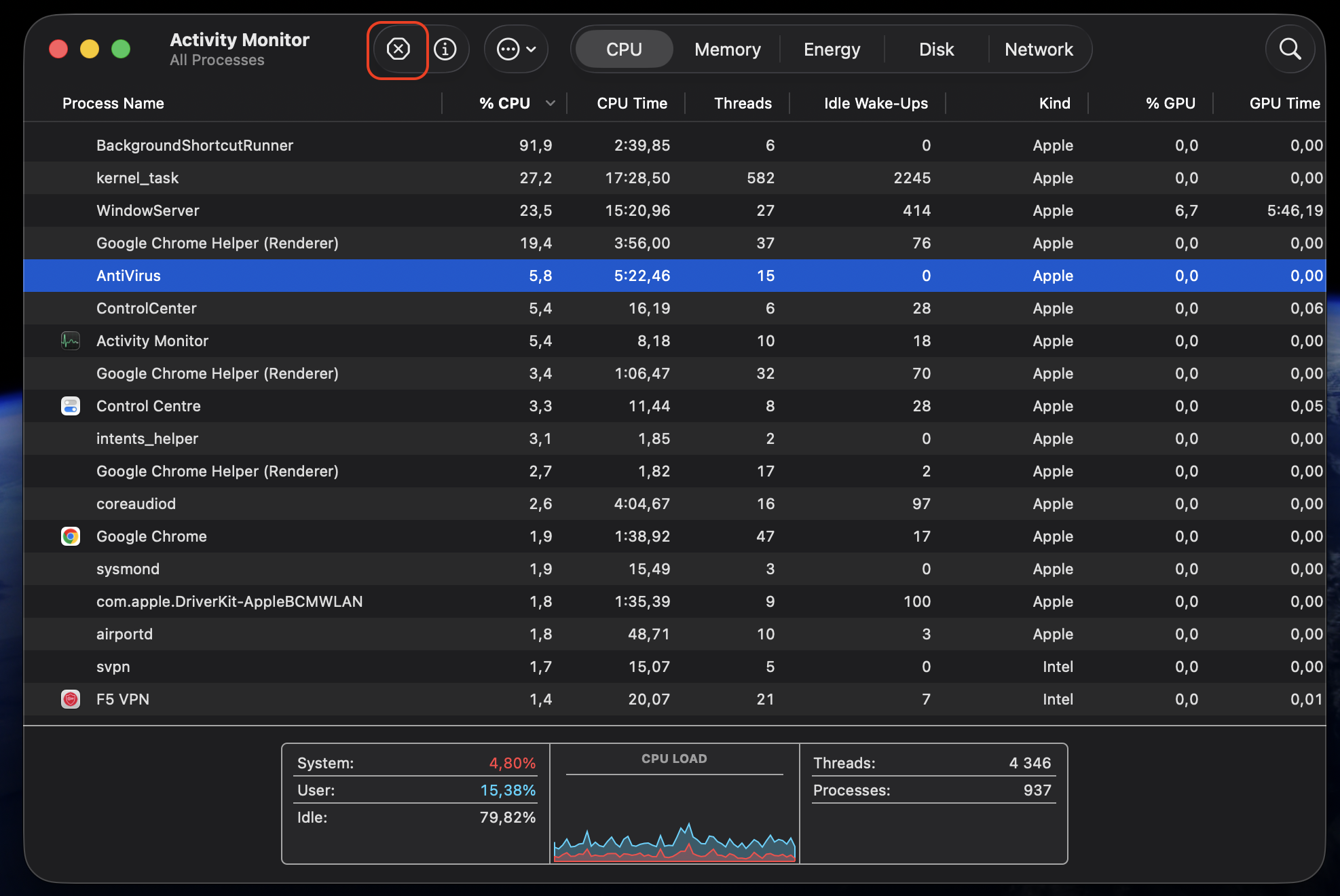Screen dimensions: 1340x896
Task: Select the BackgroundShortcutRunner process row
Action: pos(675,145)
